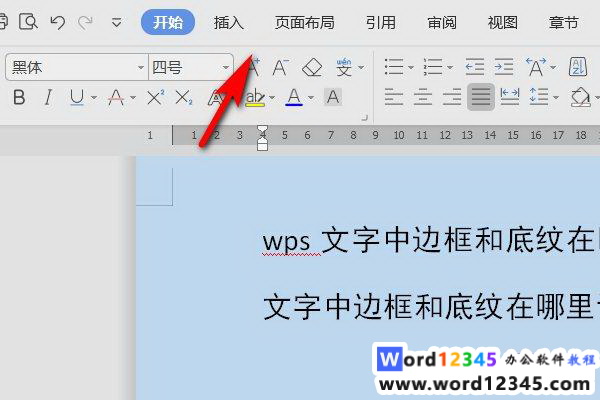
Task: Open the 章节 tab
Action: (563, 23)
